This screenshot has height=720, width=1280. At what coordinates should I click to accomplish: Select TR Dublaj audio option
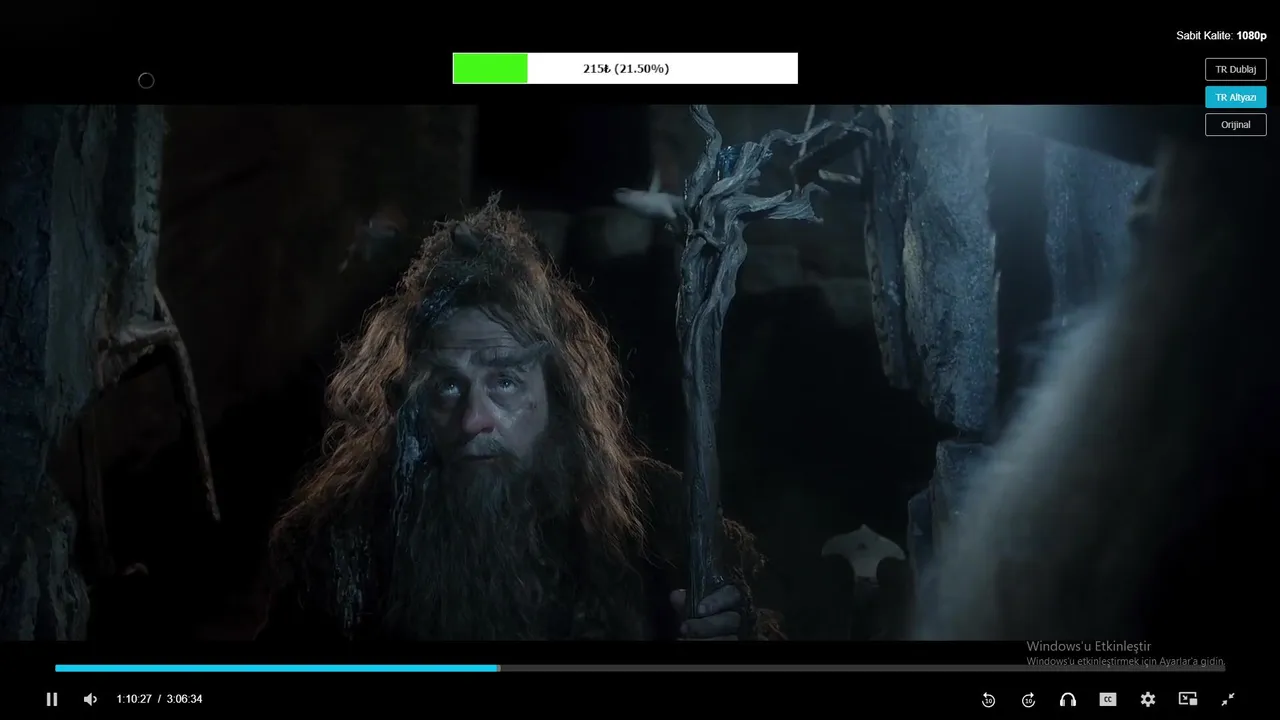point(1236,69)
